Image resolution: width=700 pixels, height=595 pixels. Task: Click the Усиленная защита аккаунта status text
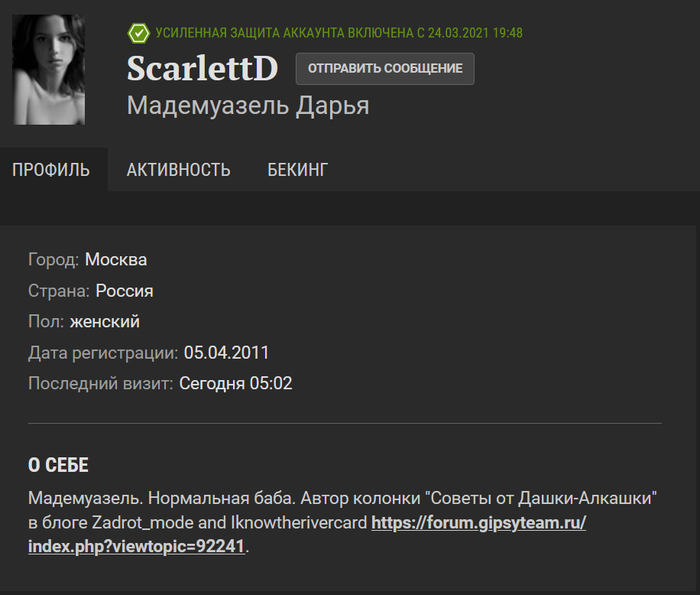coord(339,33)
